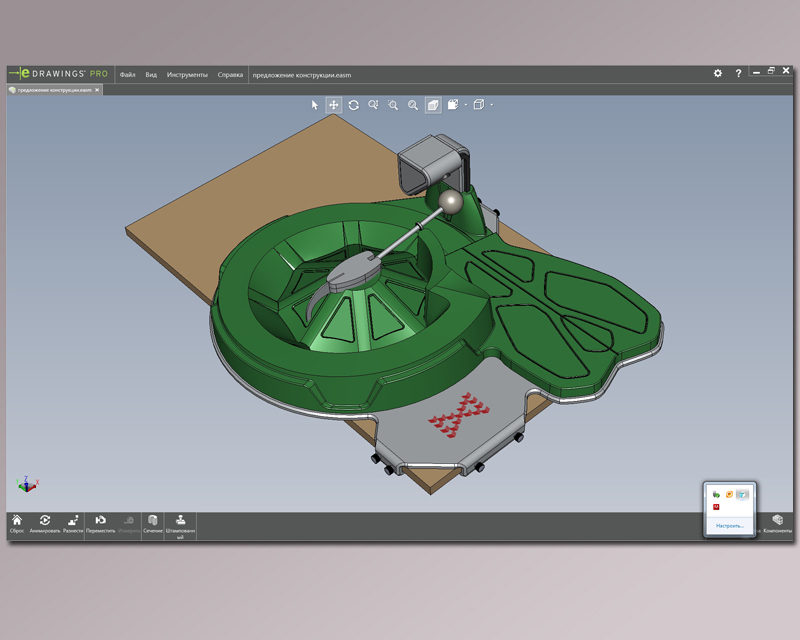The image size is (800, 640).
Task: Click the highlighted blue tray icon
Action: (743, 494)
